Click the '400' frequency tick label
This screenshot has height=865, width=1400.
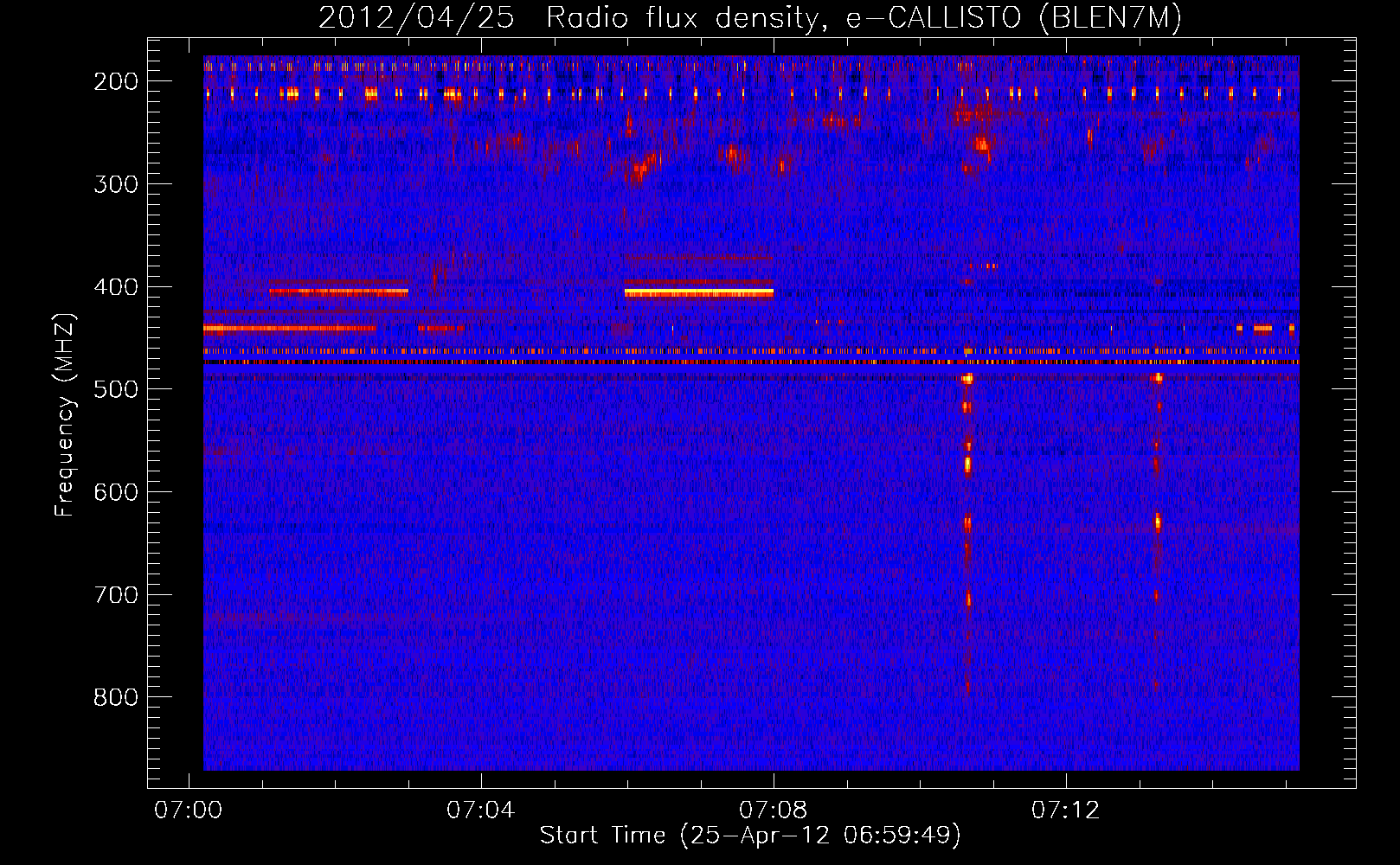point(116,287)
